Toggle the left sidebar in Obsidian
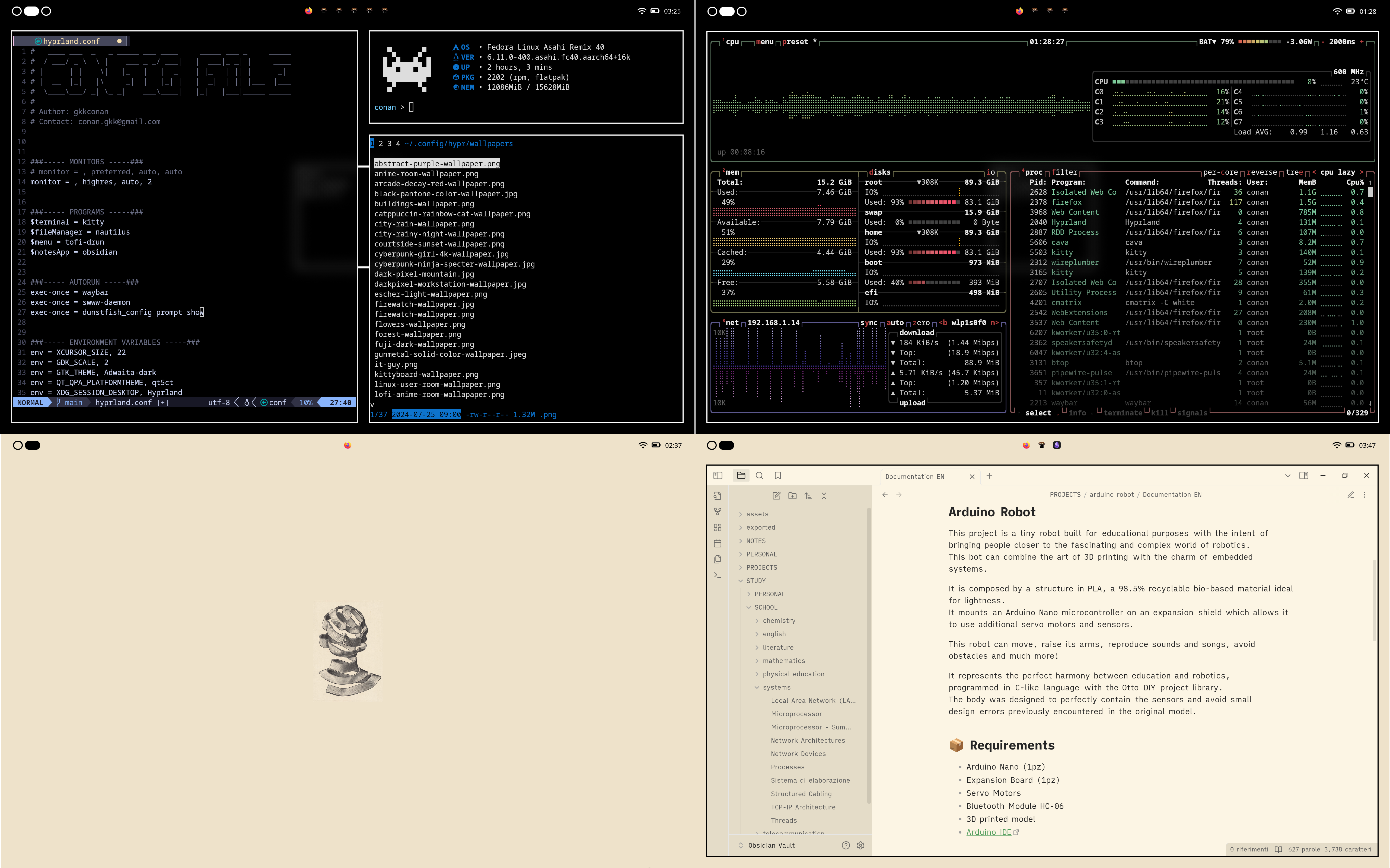1390x868 pixels. [x=718, y=475]
